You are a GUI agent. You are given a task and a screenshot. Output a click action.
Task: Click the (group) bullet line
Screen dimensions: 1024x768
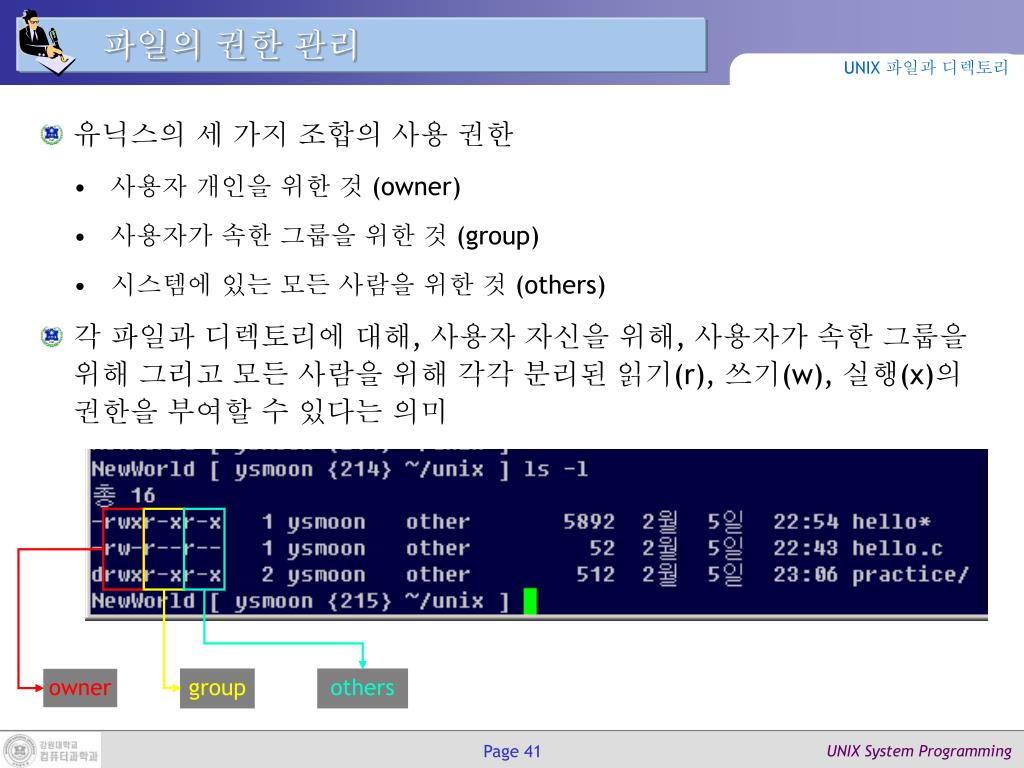click(x=325, y=236)
